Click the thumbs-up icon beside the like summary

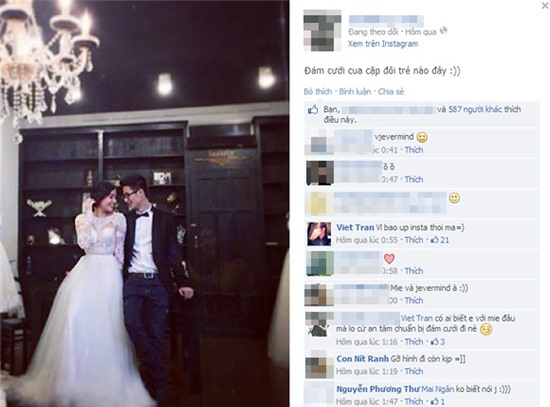click(x=313, y=110)
